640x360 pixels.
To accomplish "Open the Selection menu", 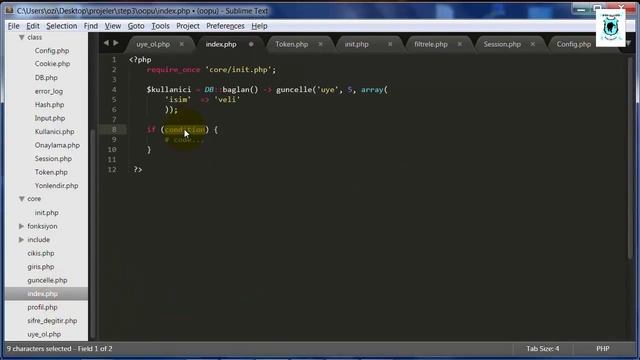I will pyautogui.click(x=62, y=26).
